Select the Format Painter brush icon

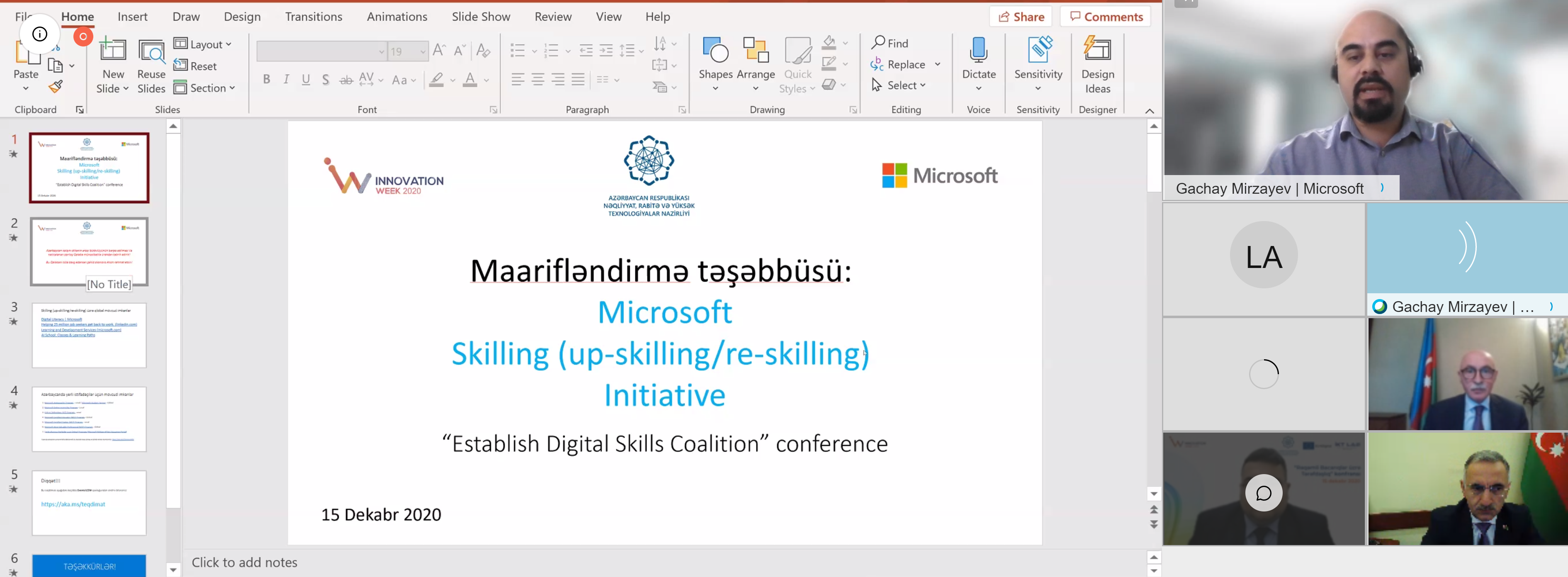coord(56,87)
